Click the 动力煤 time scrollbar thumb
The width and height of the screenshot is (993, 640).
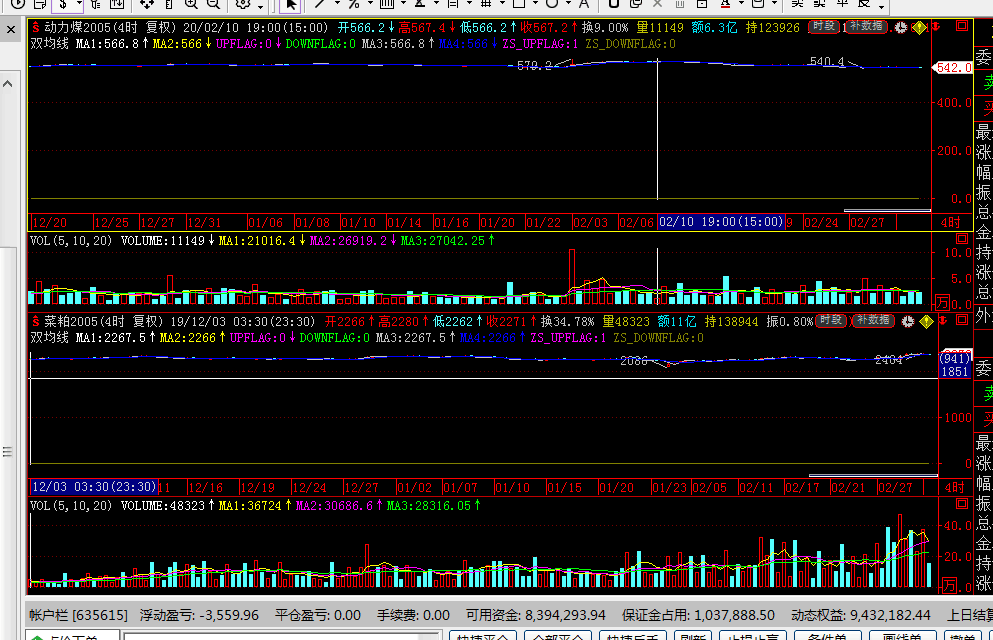(x=887, y=211)
